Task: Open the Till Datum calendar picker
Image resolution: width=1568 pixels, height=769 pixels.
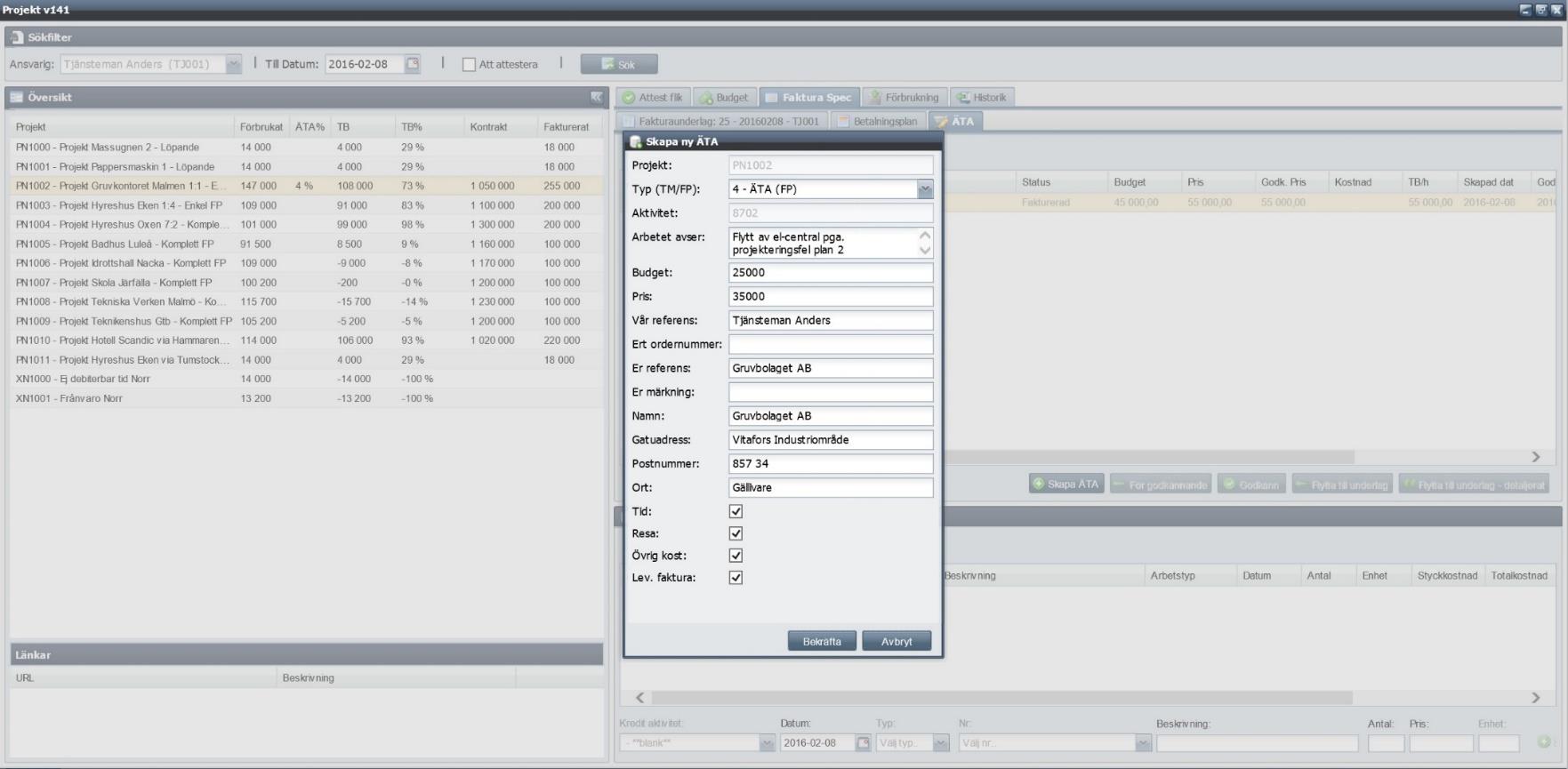Action: (412, 64)
